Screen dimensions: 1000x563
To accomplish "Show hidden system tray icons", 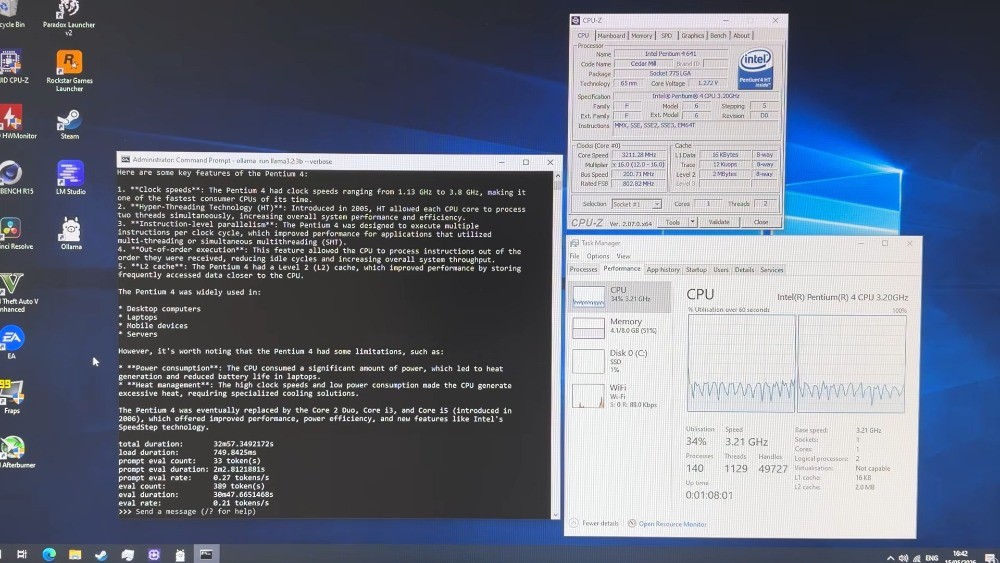I will coord(890,558).
